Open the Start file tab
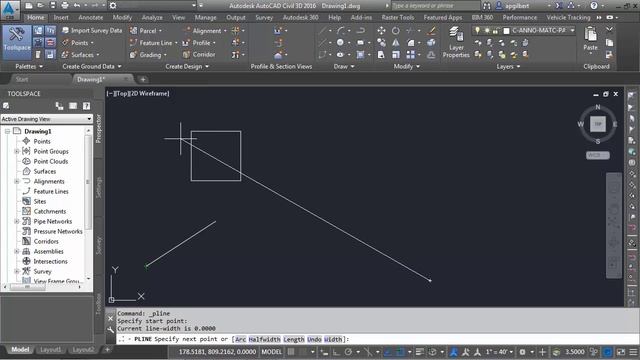640x360 pixels. pos(22,80)
